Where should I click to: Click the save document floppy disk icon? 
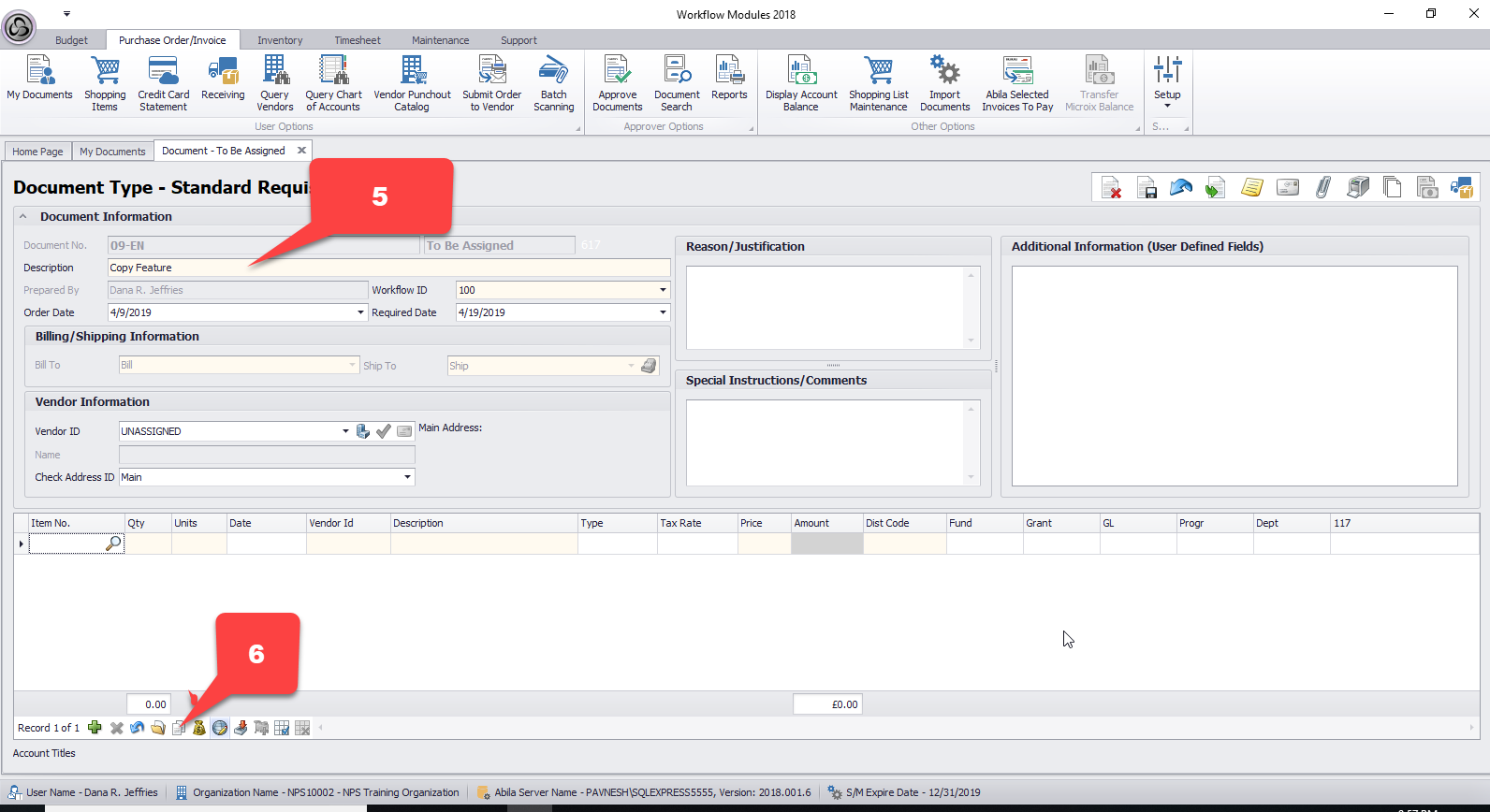click(1147, 188)
